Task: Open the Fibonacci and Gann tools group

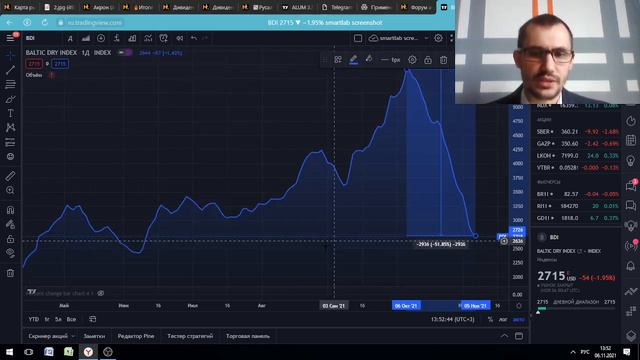Action: [x=10, y=84]
